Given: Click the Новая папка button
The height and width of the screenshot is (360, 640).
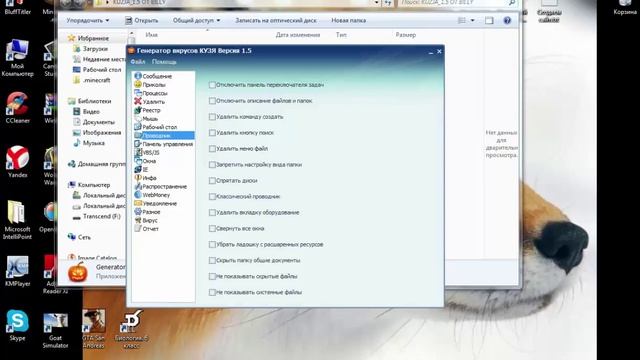Looking at the screenshot, I should coord(349,20).
